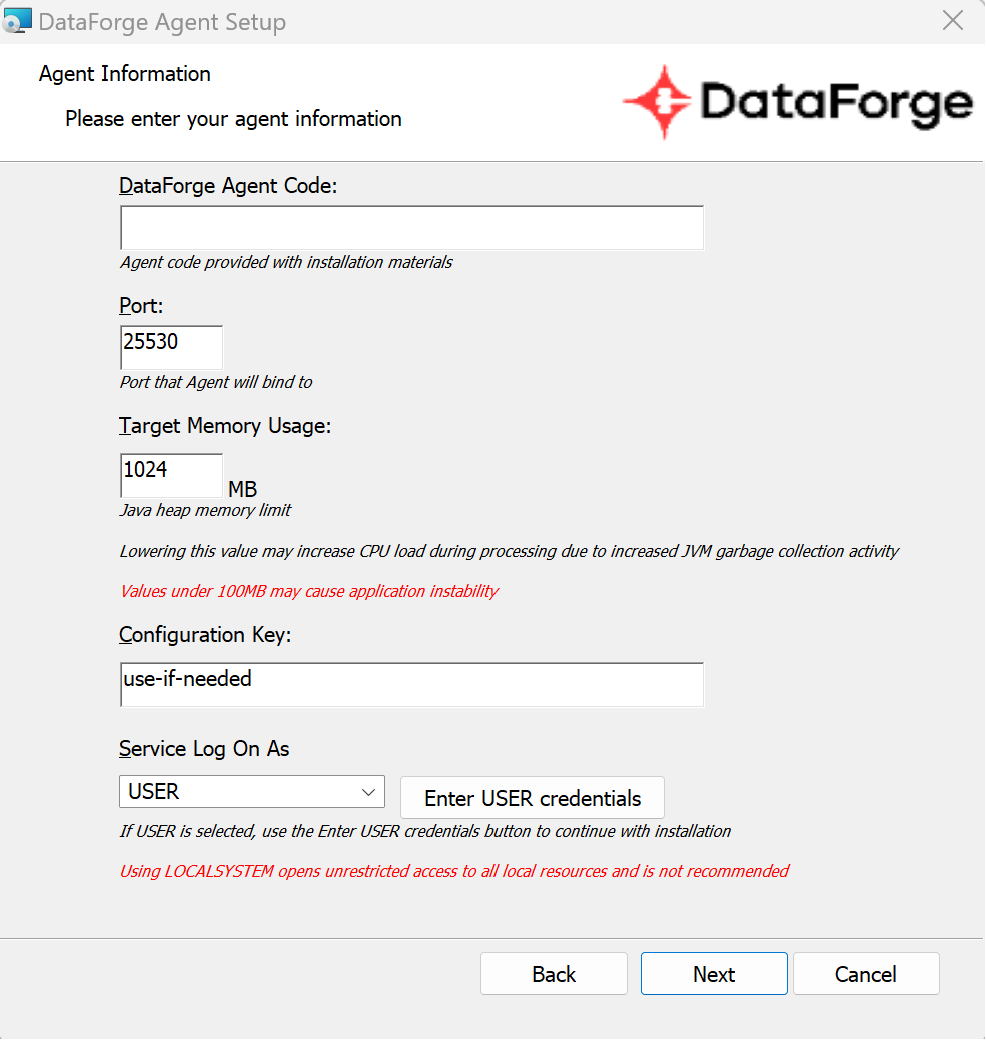This screenshot has height=1040, width=986.
Task: Click the Target Memory Usage label
Action: click(225, 426)
